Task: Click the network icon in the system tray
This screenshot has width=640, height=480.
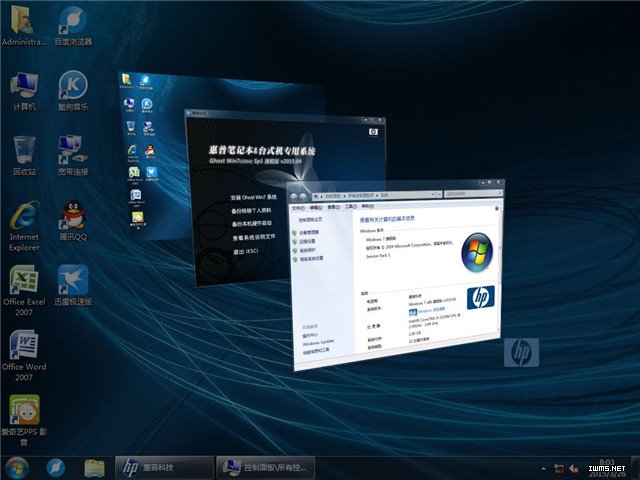Action: click(x=558, y=469)
